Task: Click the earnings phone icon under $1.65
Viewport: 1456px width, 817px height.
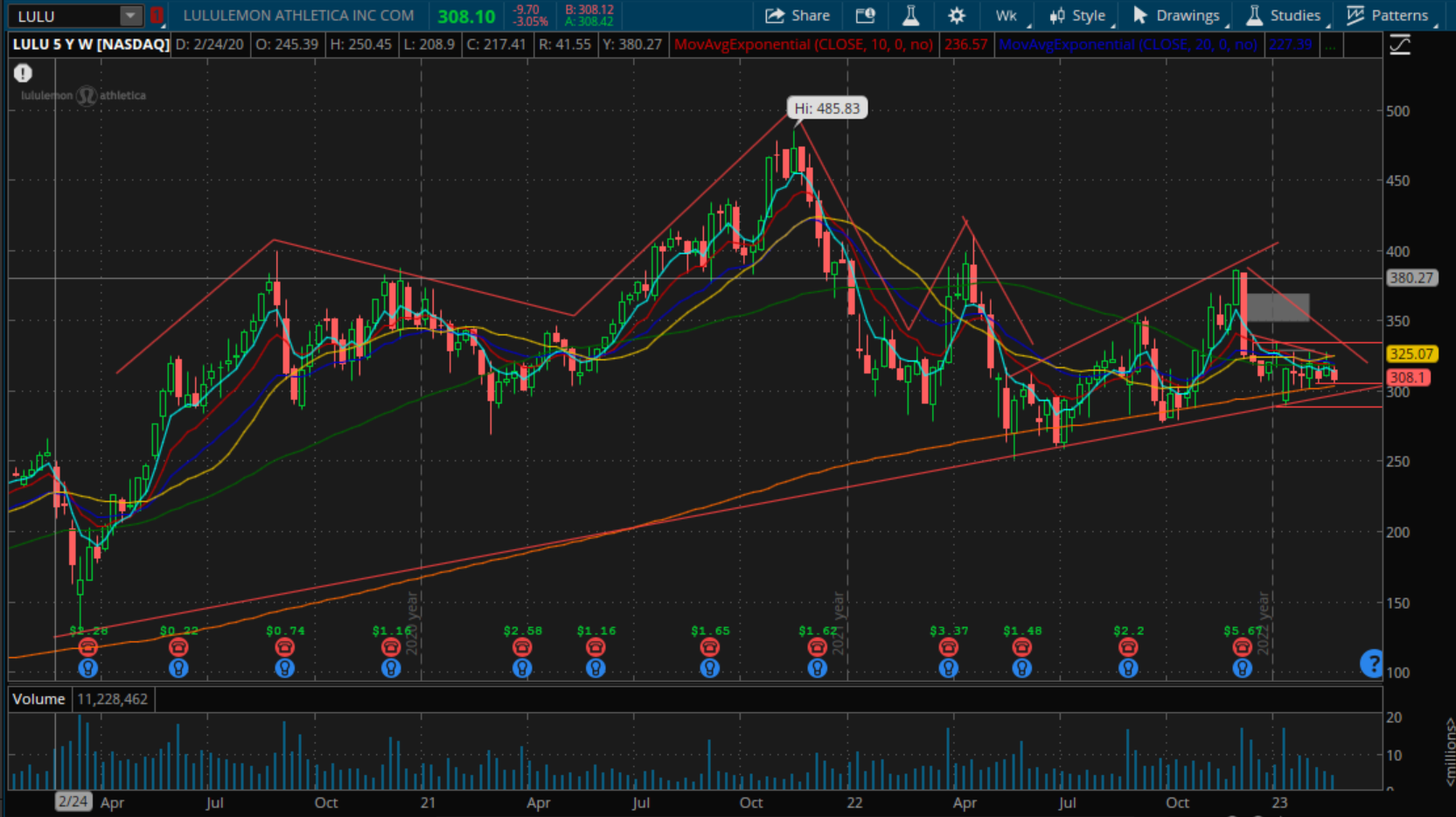Action: coord(709,647)
